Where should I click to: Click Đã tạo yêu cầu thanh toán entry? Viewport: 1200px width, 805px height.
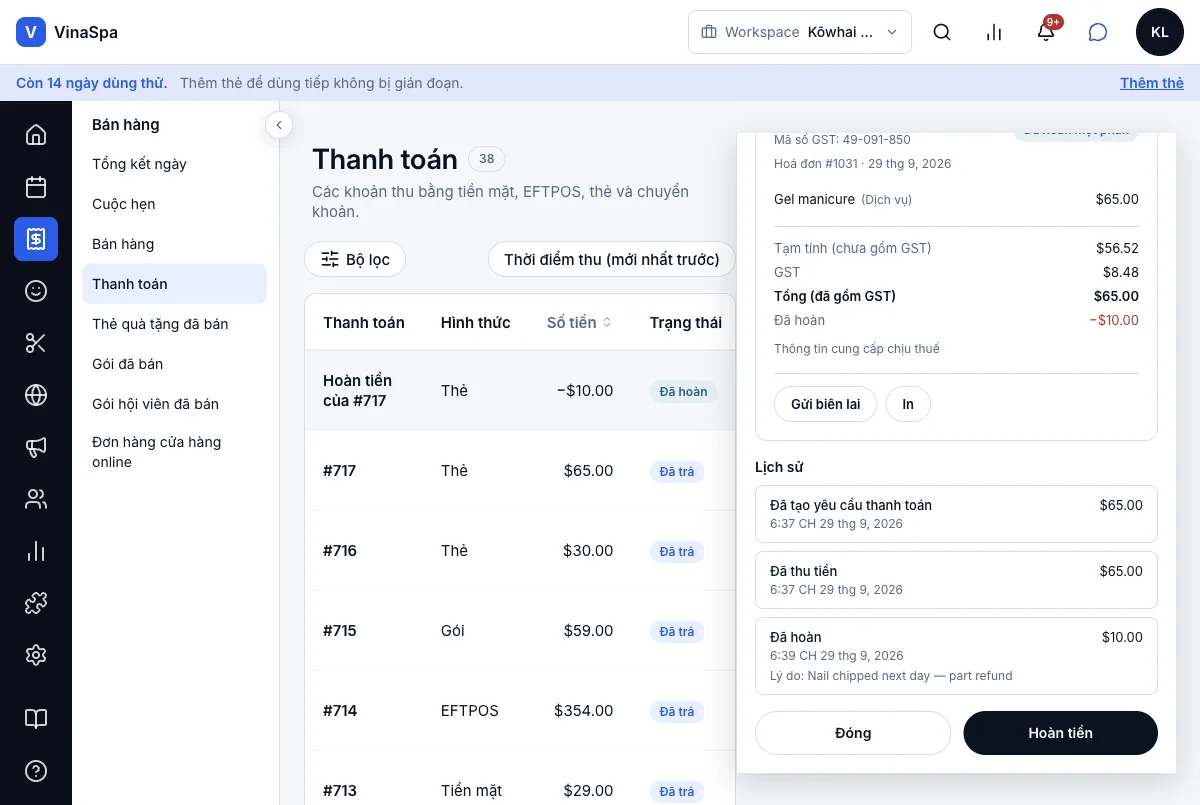956,514
